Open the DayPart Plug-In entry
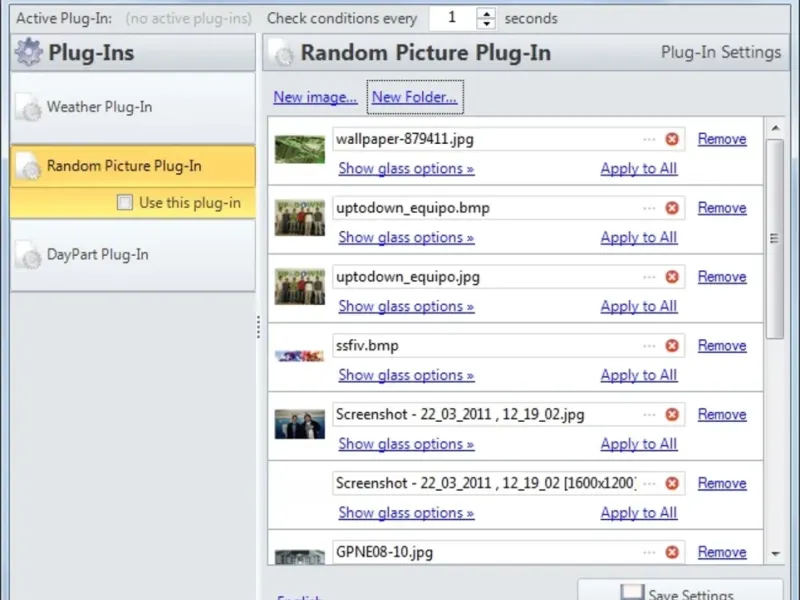800x600 pixels. pos(133,255)
